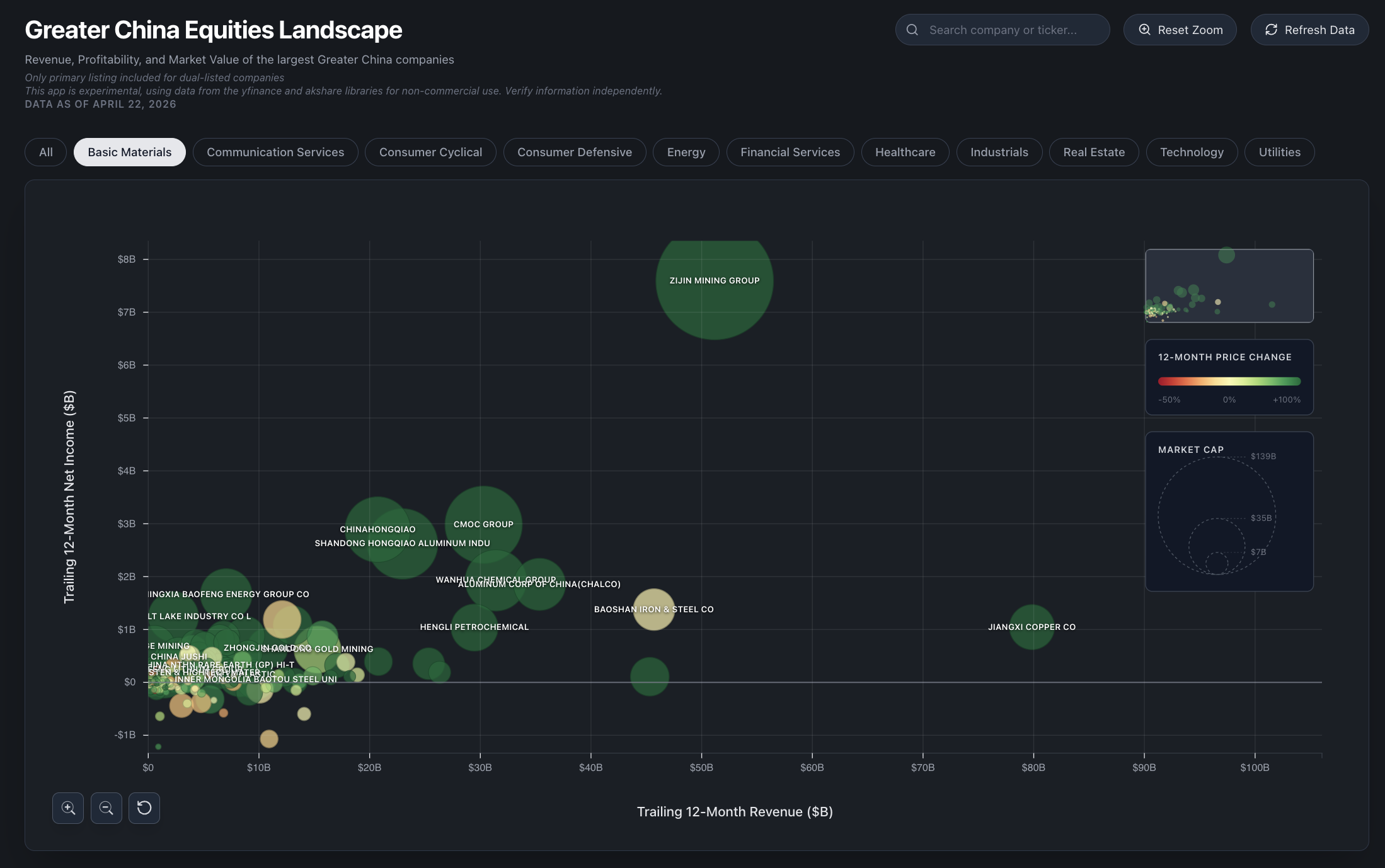Click the zoom out magnifier icon

click(106, 808)
